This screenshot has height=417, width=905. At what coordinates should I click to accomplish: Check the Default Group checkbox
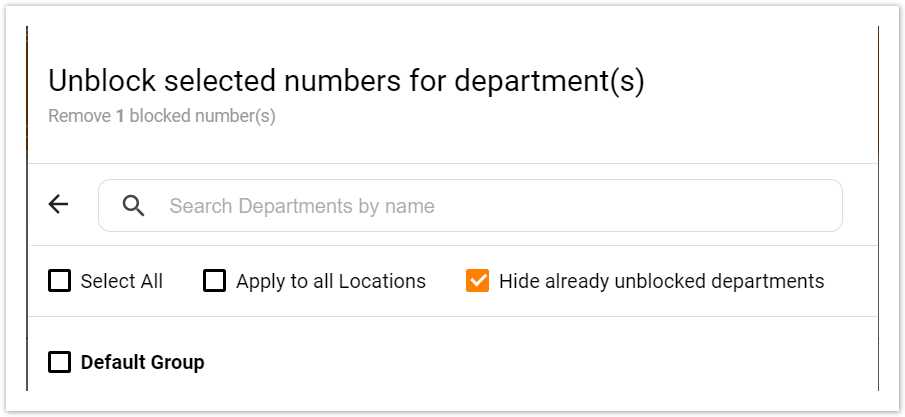tap(60, 362)
